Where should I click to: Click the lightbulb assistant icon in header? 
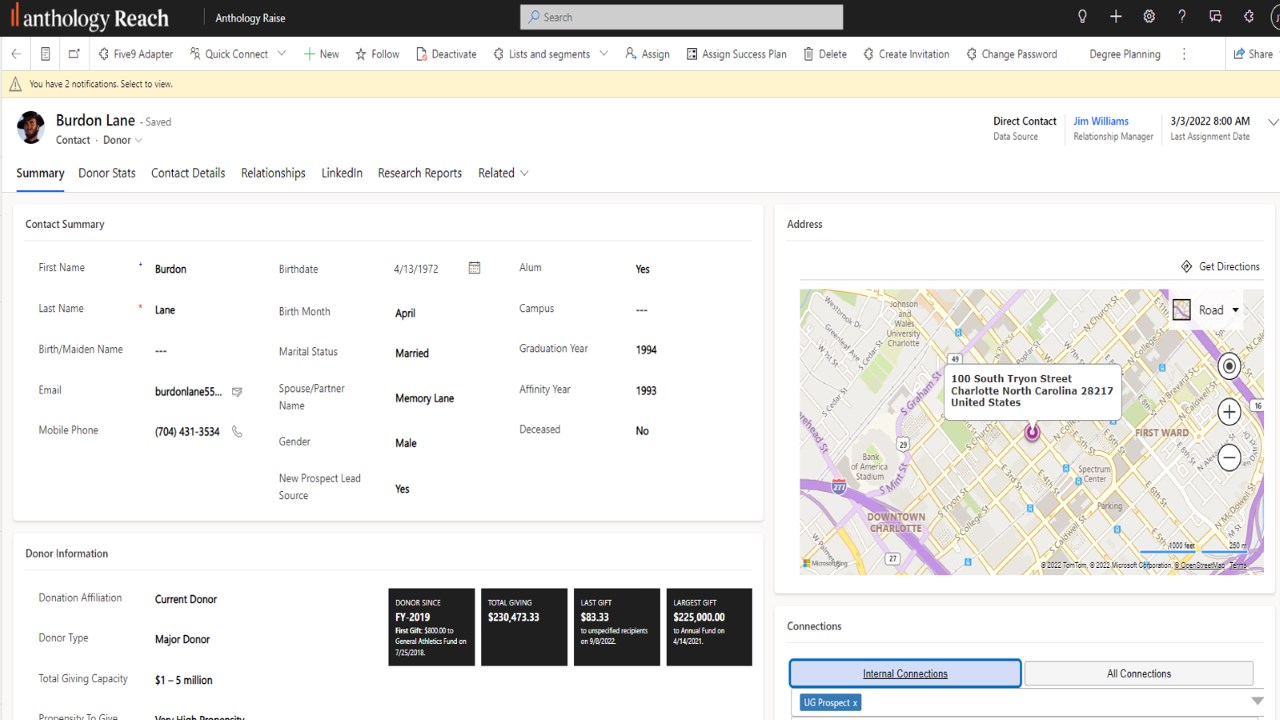[1082, 17]
